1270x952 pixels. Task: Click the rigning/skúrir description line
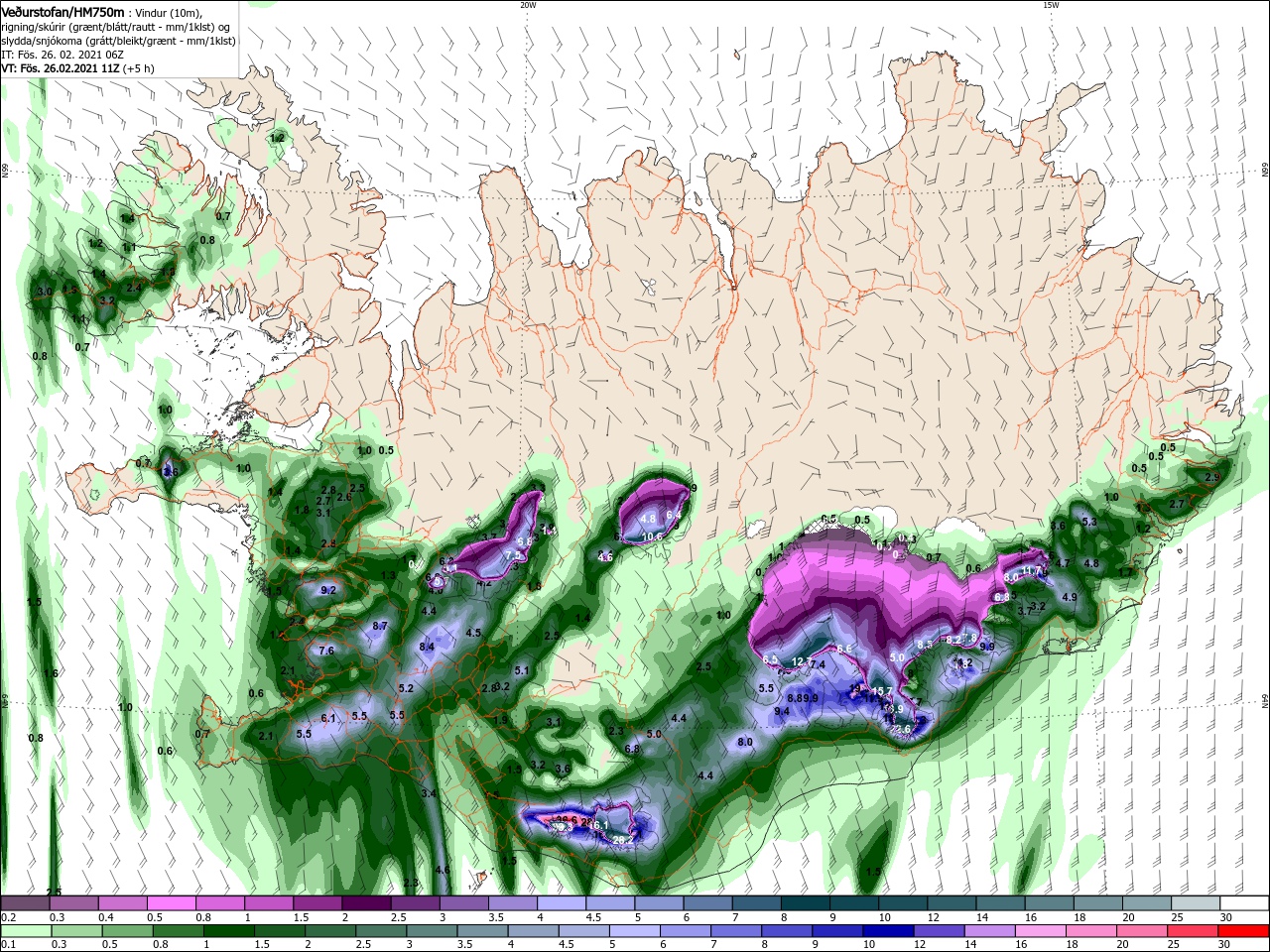115,27
